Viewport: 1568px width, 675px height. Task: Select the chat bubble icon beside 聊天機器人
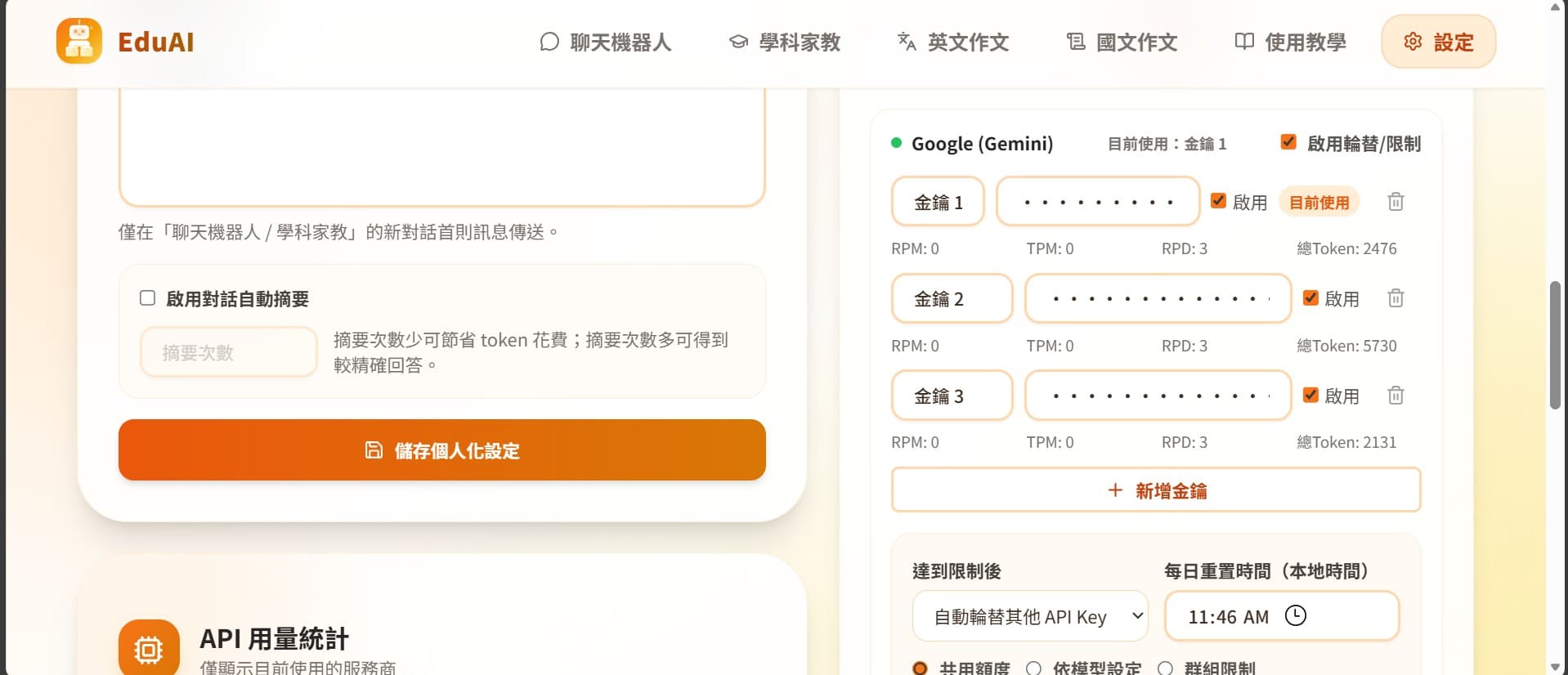tap(549, 42)
